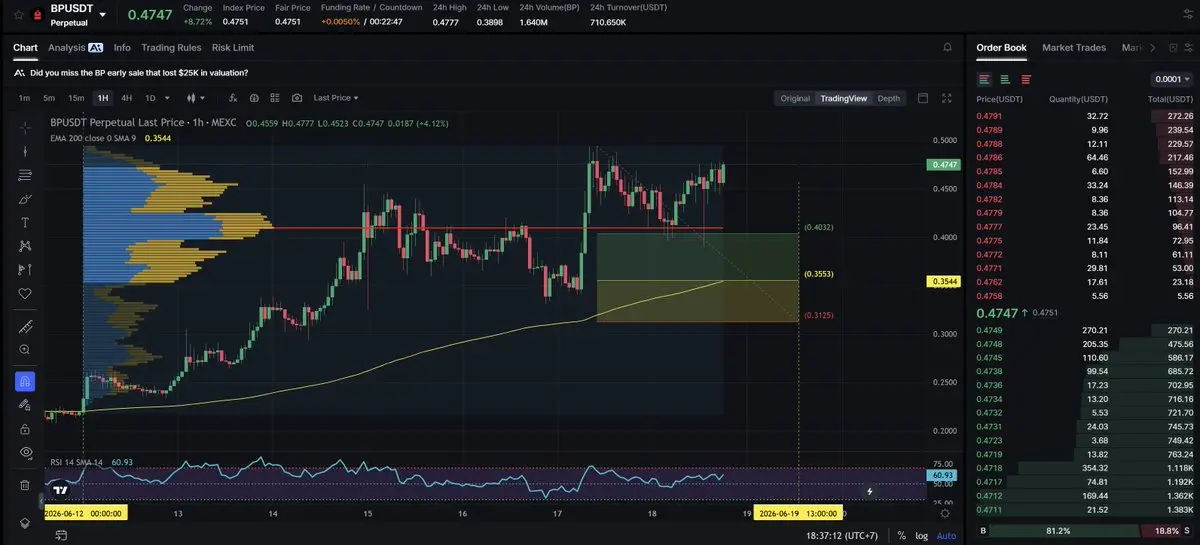Viewport: 1200px width, 545px height.
Task: Select the crosshair cursor tool
Action: [x=25, y=127]
